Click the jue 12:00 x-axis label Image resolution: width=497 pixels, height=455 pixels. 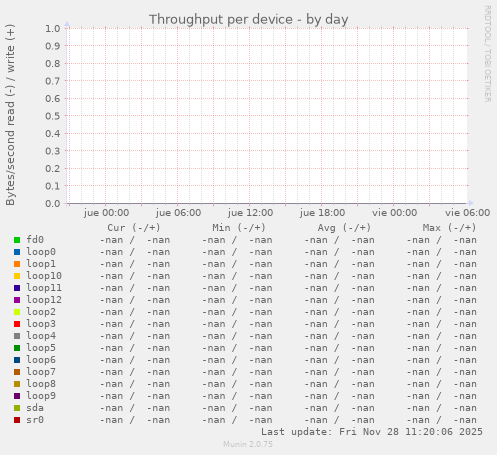(x=250, y=213)
